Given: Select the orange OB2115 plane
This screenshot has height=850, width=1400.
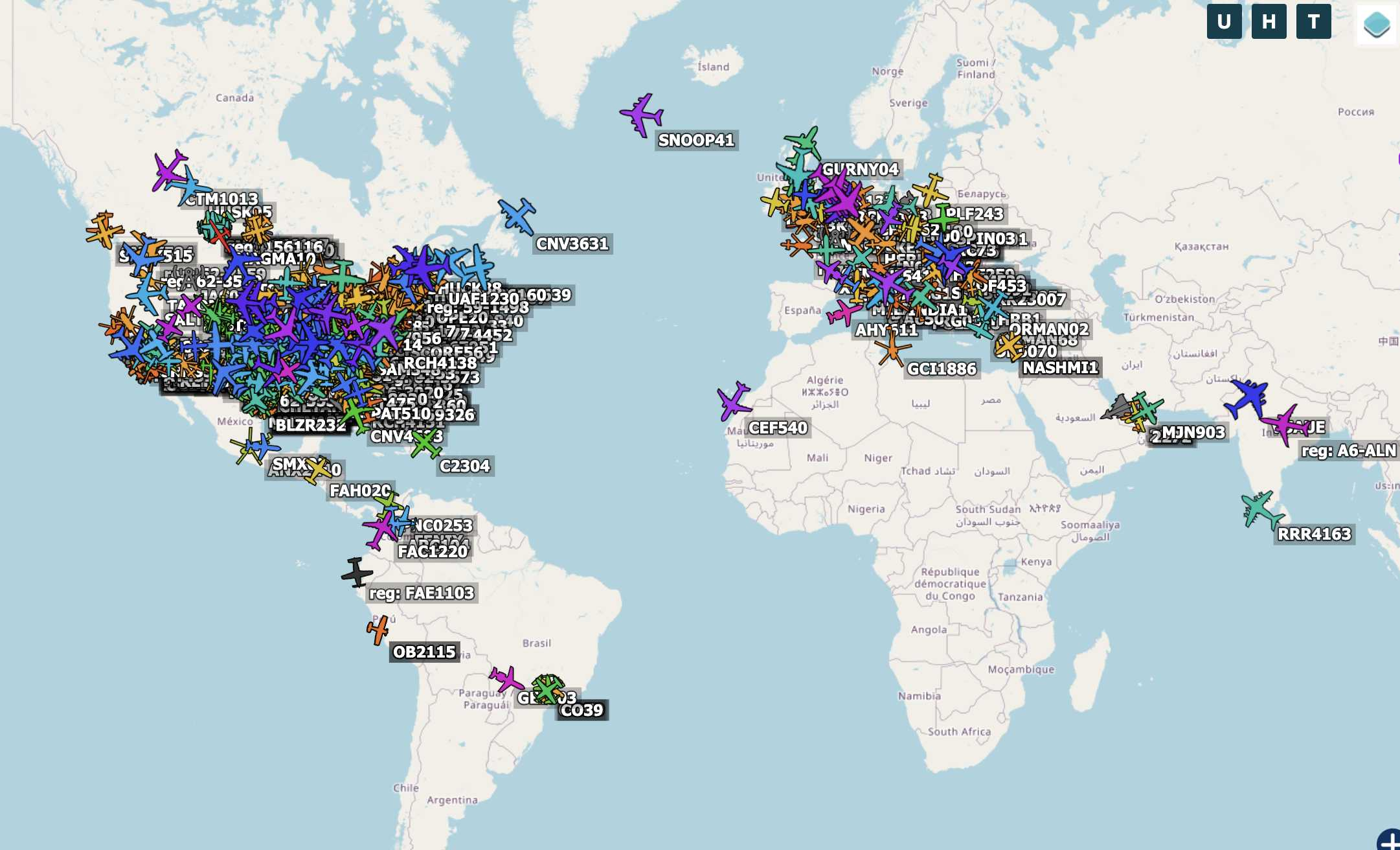Looking at the screenshot, I should pos(378,630).
